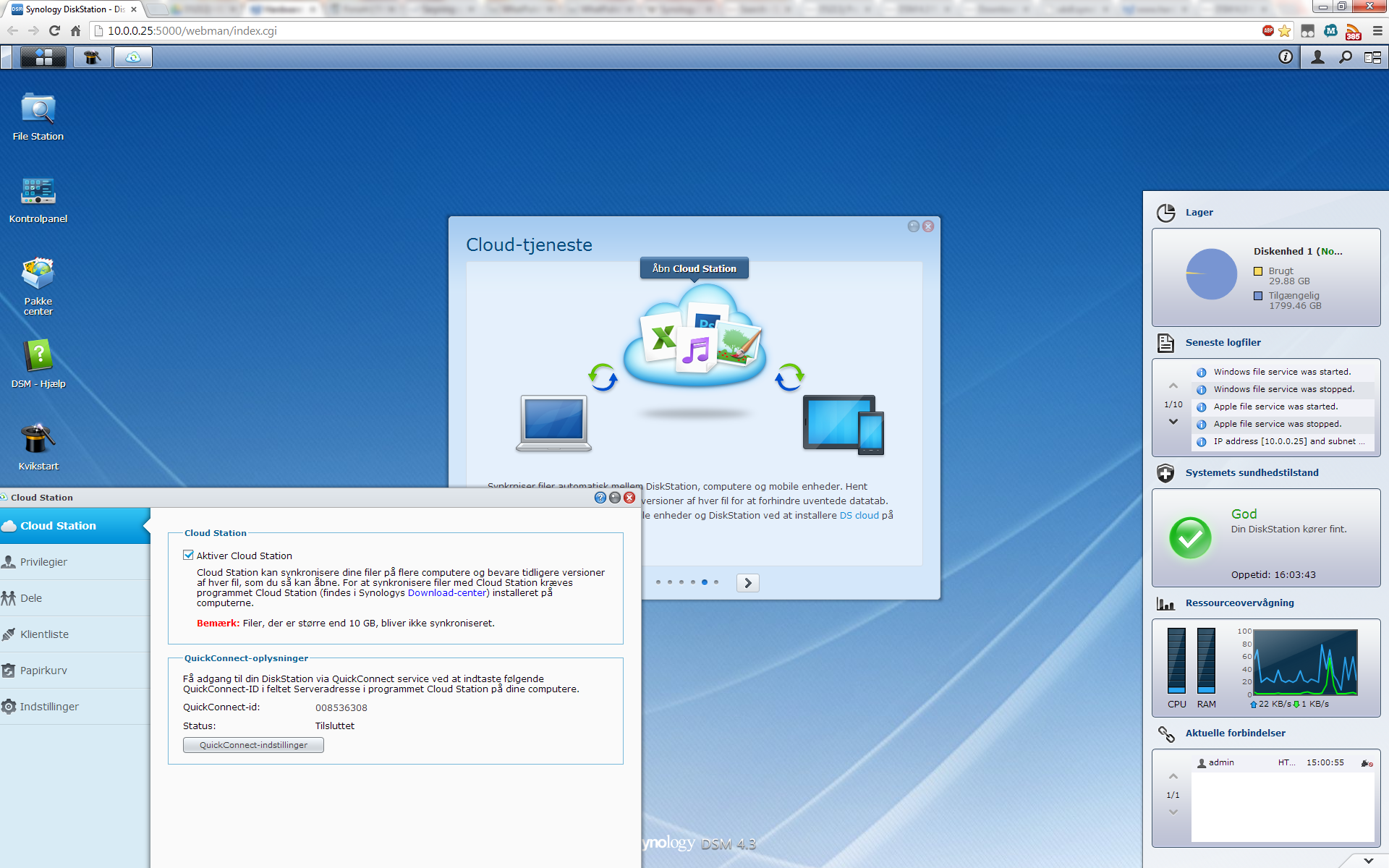Click QuickConnect-indstillinger button
The image size is (1389, 868).
(253, 745)
